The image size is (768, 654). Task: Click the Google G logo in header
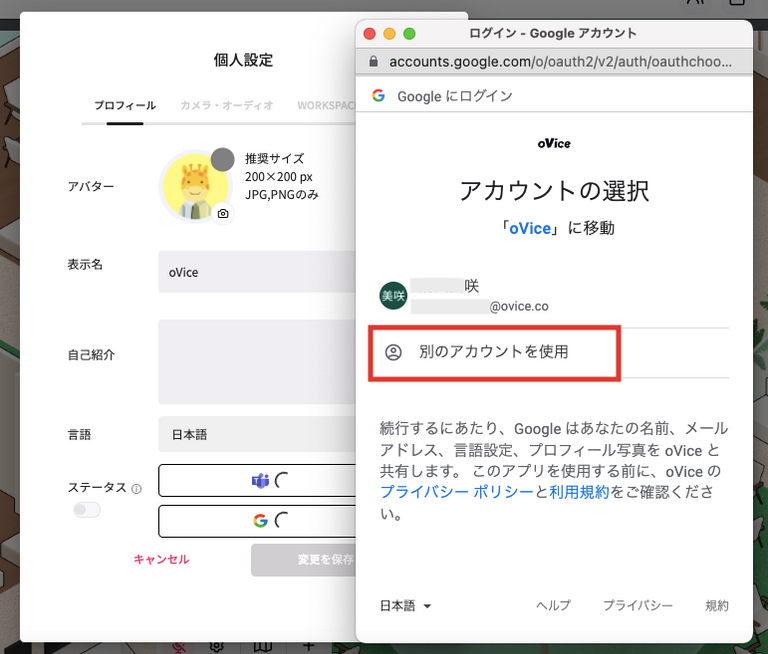(x=378, y=96)
